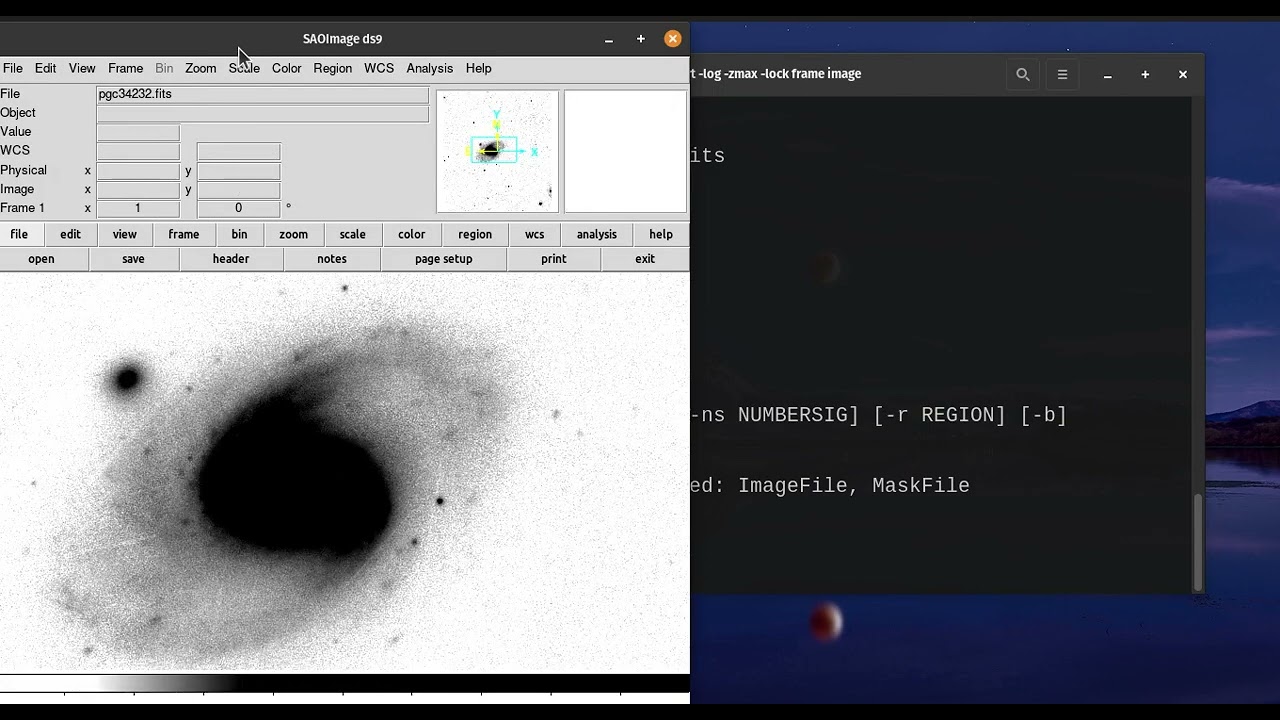The width and height of the screenshot is (1280, 720).
Task: Select the analysis buttonbar tab
Action: 596,234
